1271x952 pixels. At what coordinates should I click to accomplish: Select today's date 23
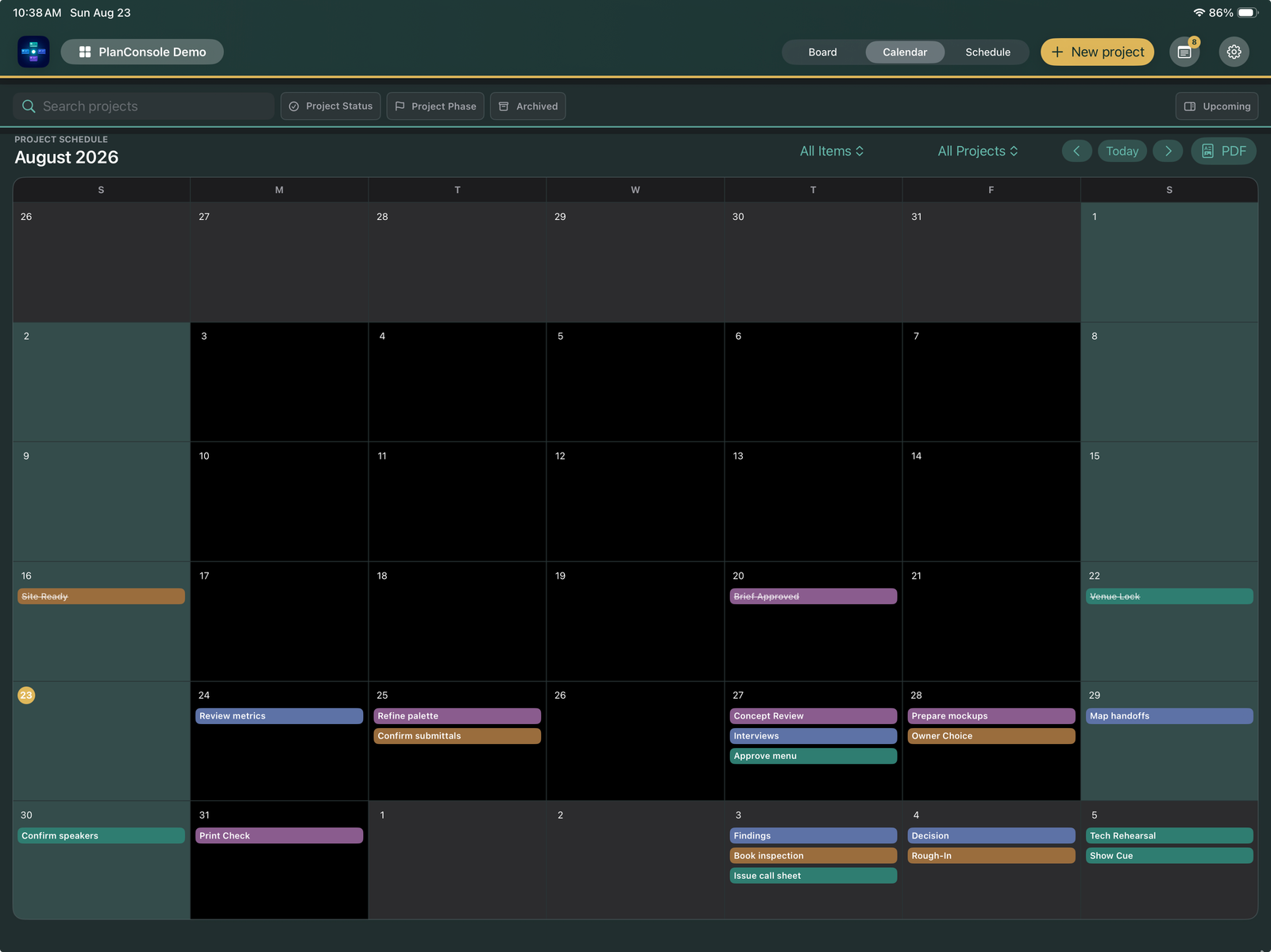pos(26,695)
